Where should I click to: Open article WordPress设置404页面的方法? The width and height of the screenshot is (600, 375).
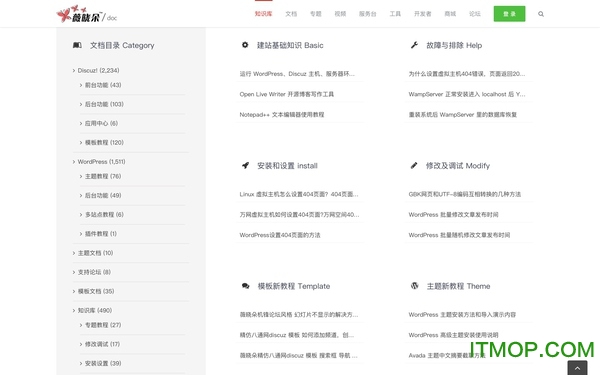click(280, 235)
